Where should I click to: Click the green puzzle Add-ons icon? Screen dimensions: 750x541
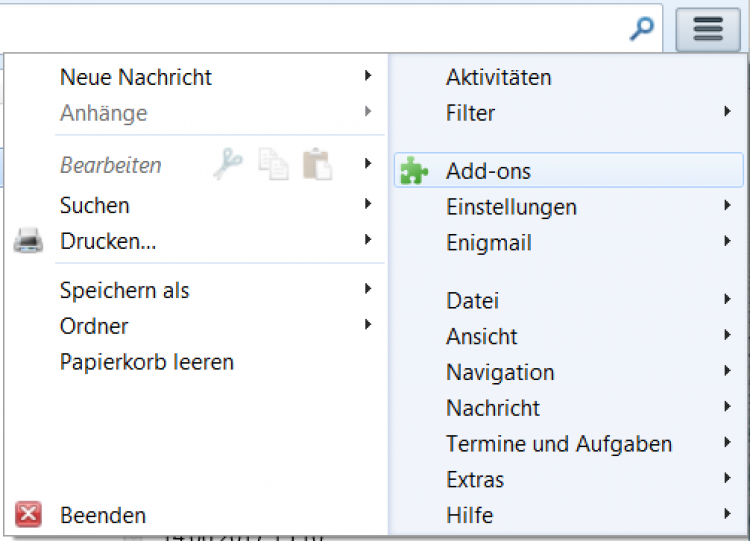tap(414, 171)
